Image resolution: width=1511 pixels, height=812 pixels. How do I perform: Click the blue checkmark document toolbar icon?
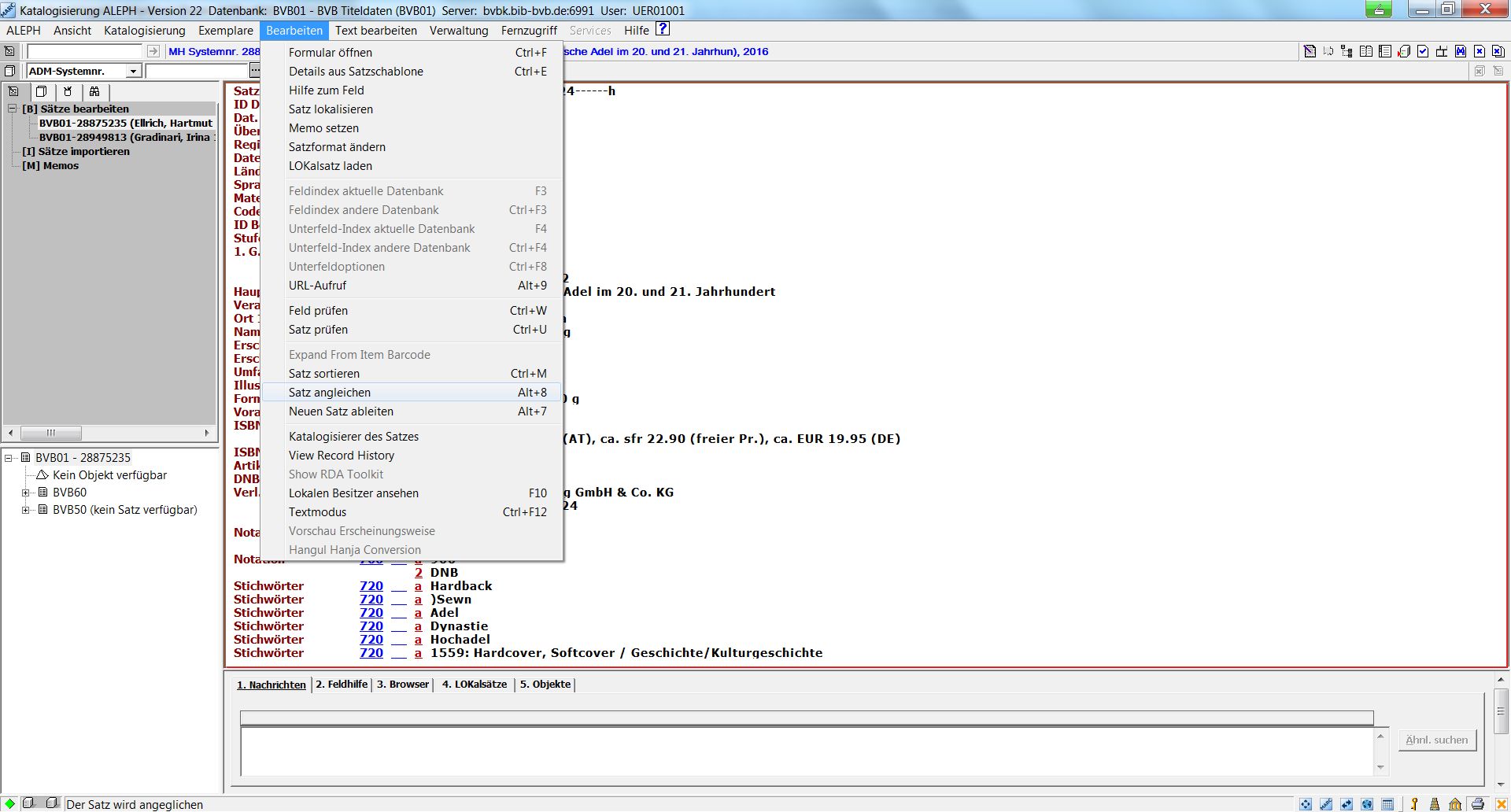[1423, 51]
